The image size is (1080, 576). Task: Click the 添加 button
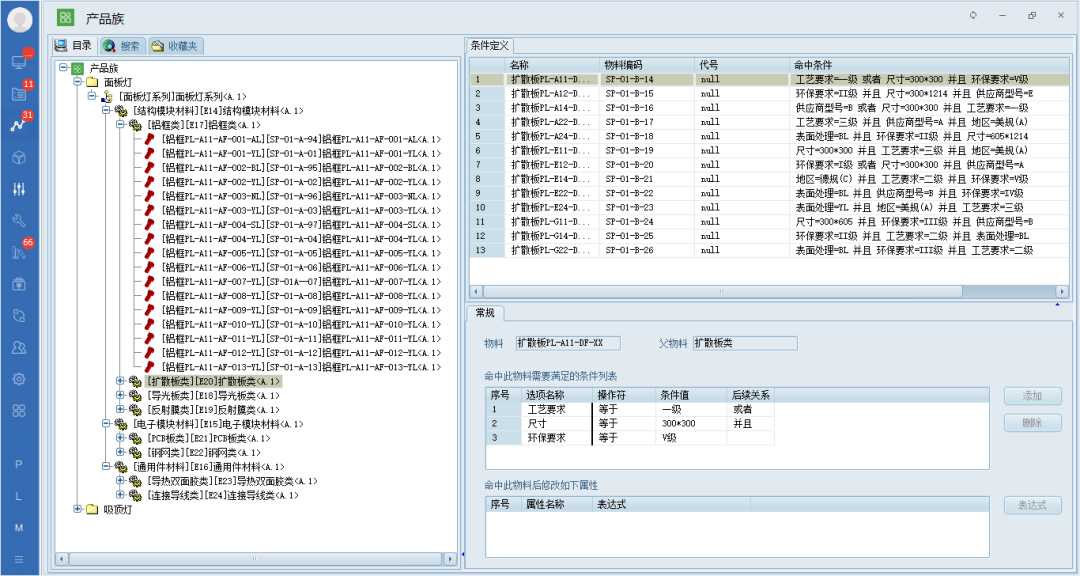tap(1032, 396)
